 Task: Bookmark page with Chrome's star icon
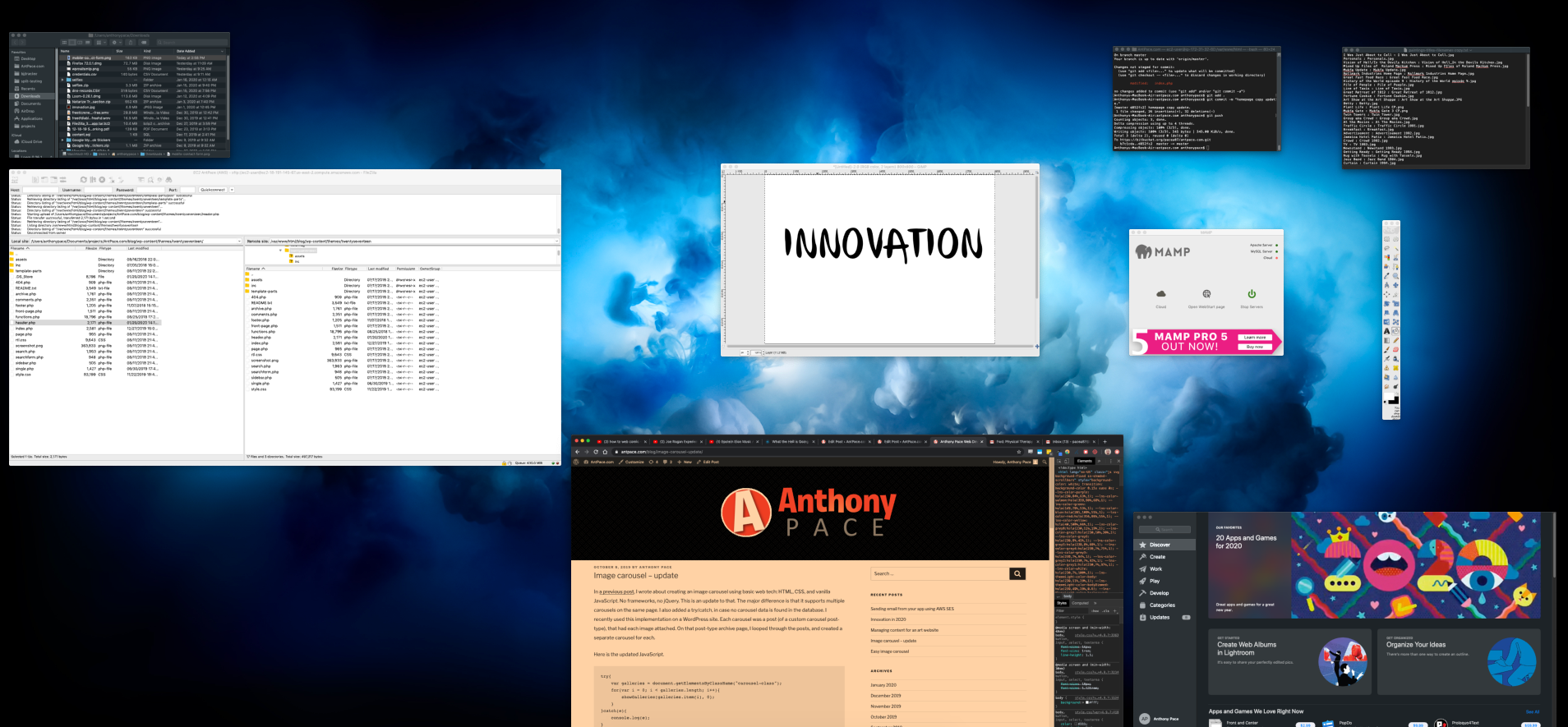tap(1019, 452)
